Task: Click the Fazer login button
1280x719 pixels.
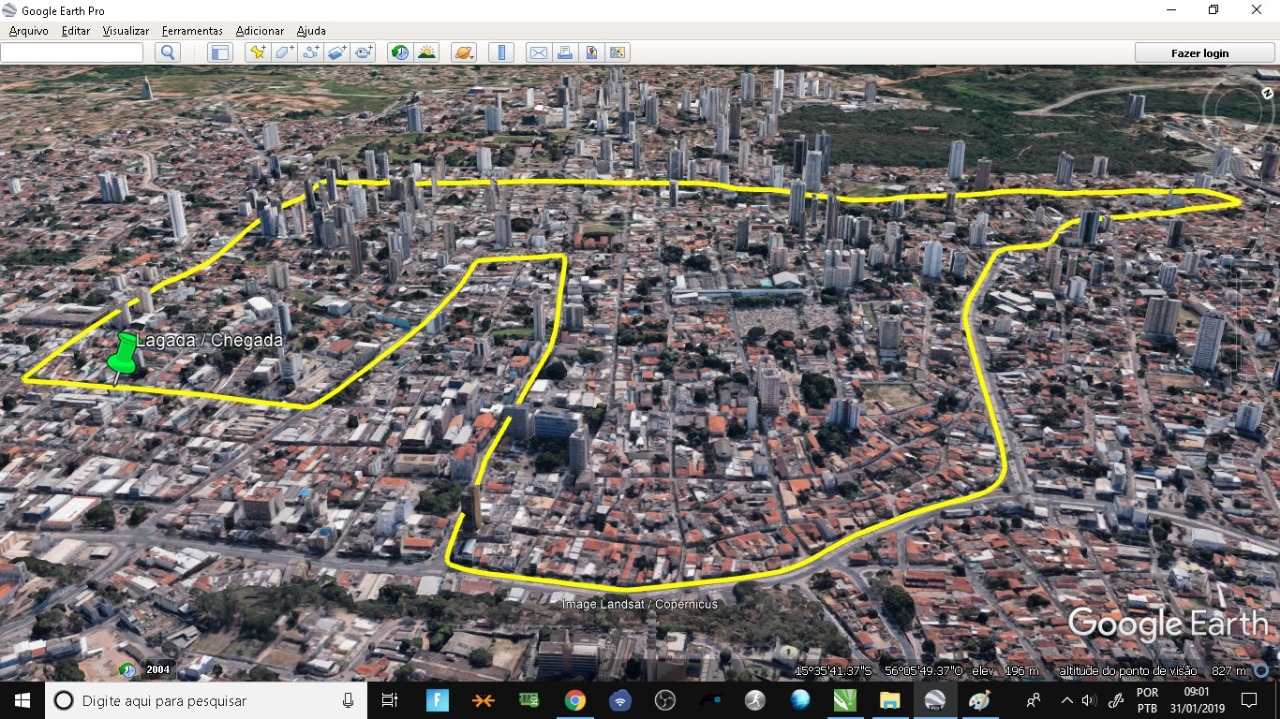Action: (x=1199, y=53)
